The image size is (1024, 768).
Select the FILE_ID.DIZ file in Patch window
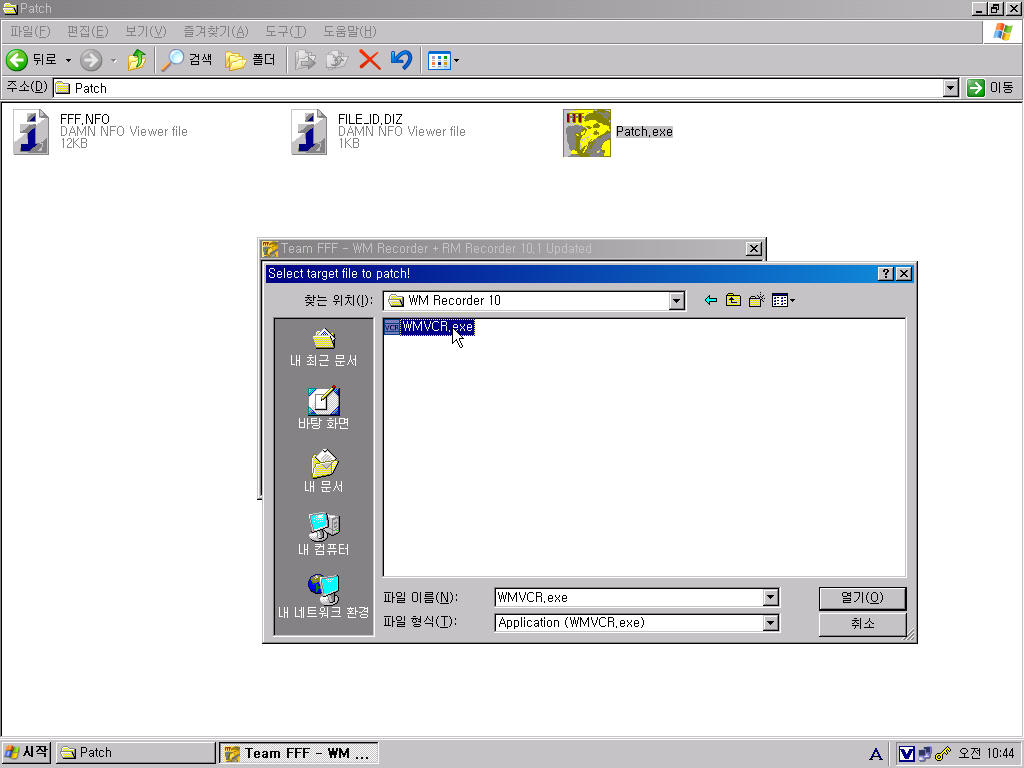(x=379, y=131)
